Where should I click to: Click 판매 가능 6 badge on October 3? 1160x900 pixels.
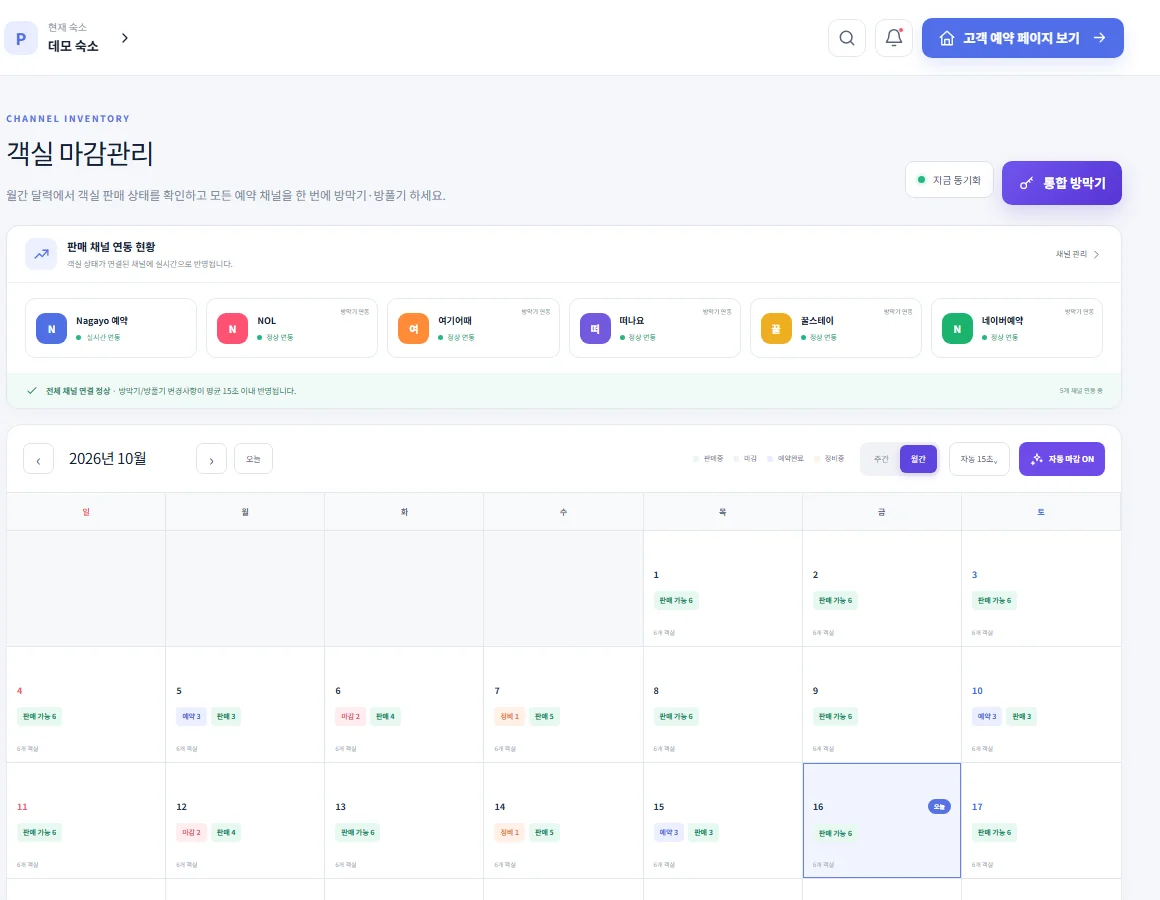coord(994,600)
